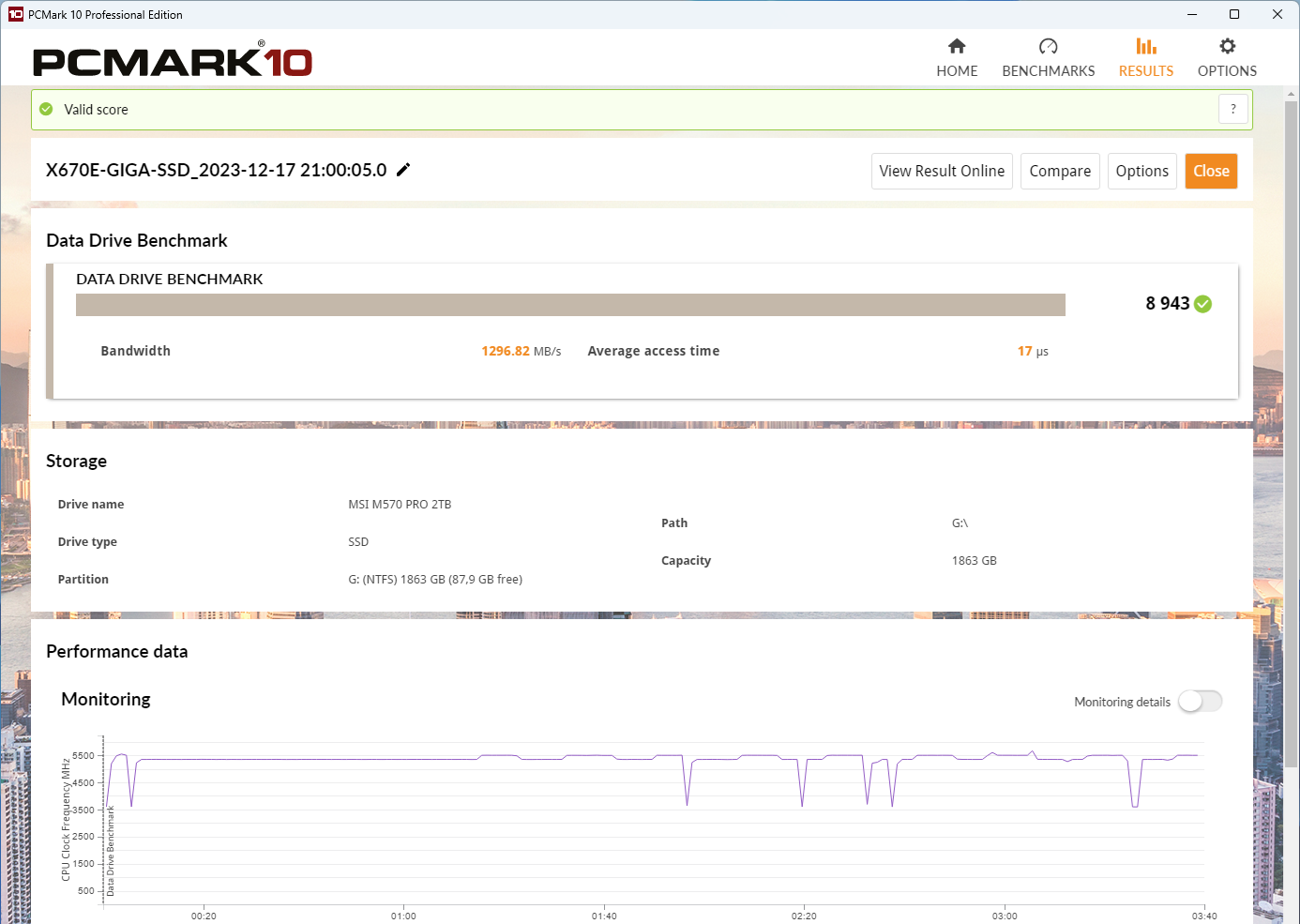Image resolution: width=1300 pixels, height=924 pixels.
Task: Click the Compare button
Action: point(1060,171)
